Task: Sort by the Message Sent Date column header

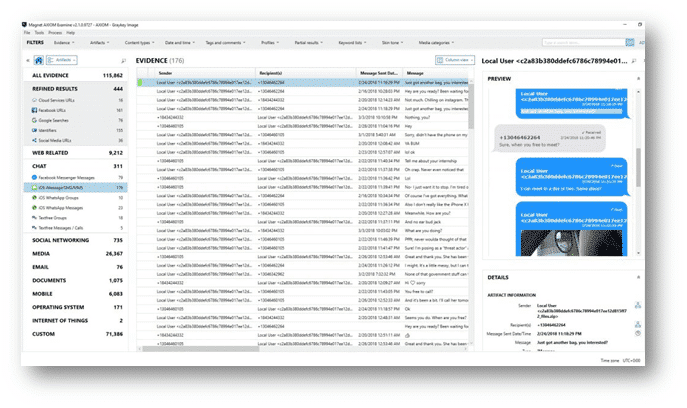Action: 379,73
